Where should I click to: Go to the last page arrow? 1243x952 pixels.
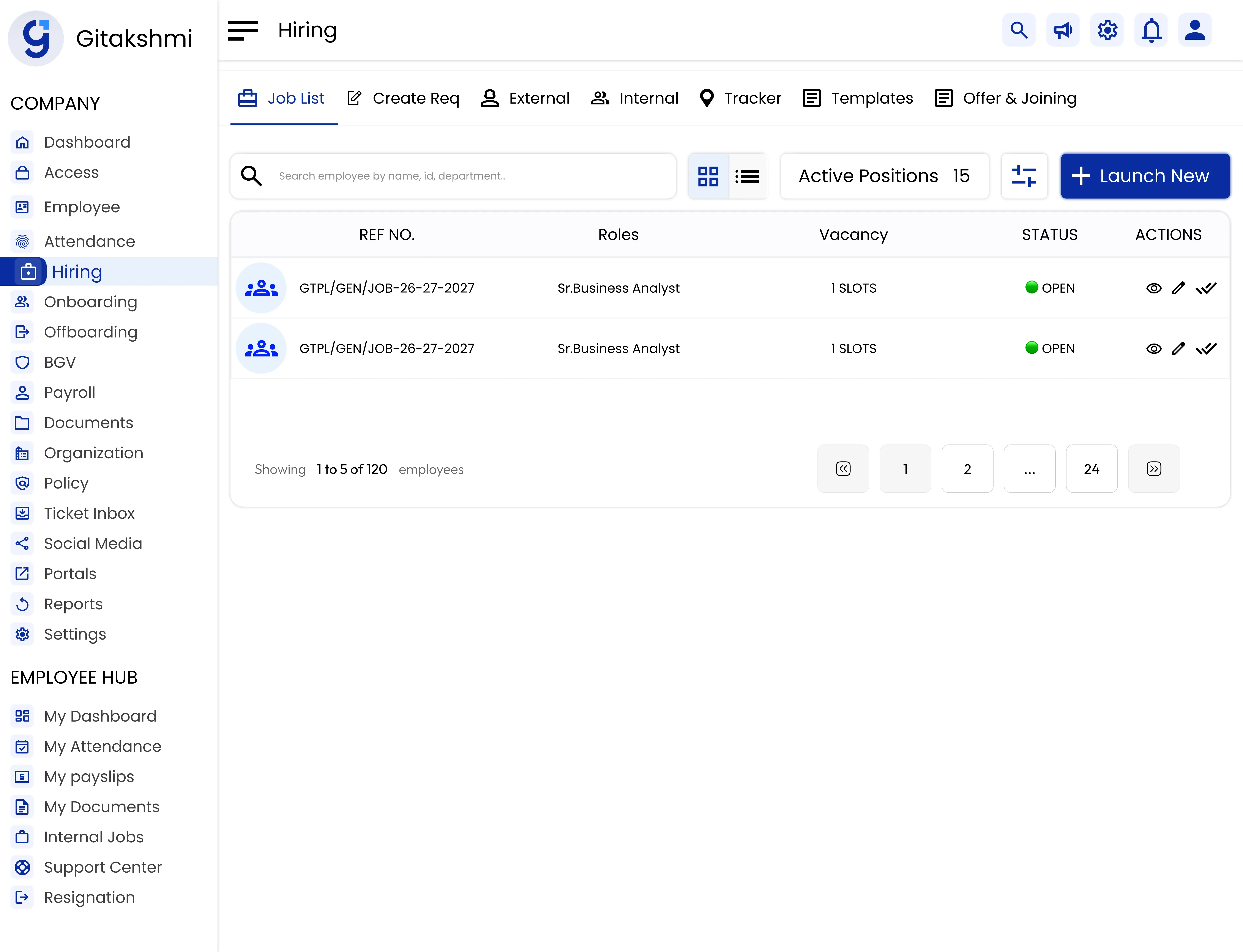[x=1154, y=469]
